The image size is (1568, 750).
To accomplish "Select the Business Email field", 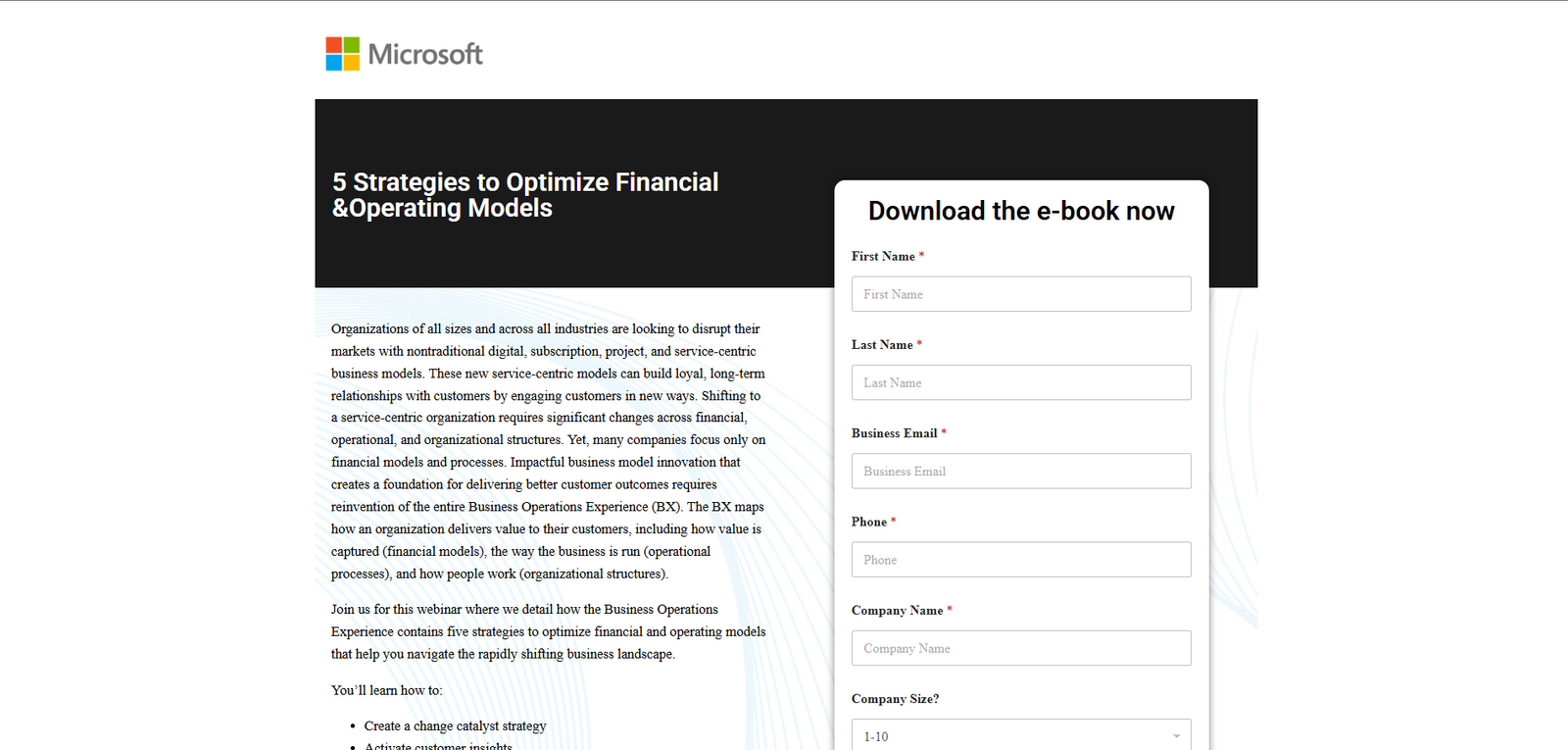I will (x=1021, y=471).
